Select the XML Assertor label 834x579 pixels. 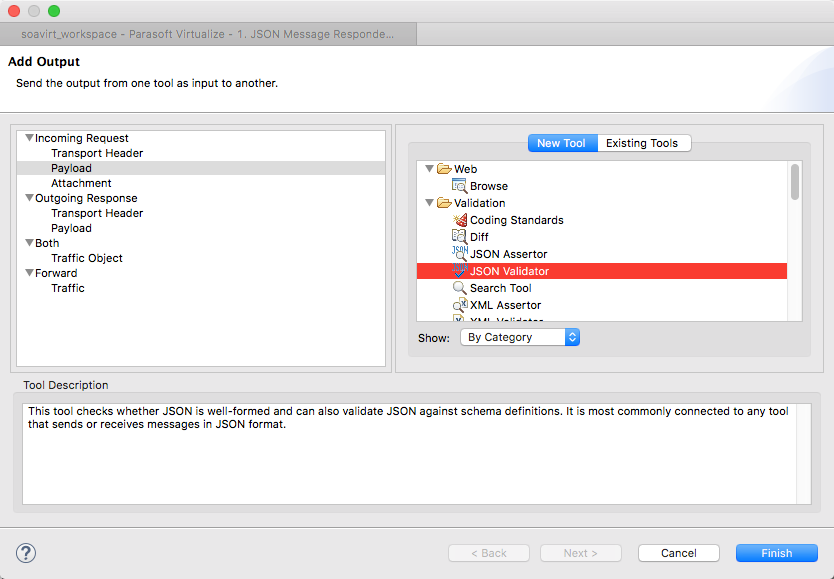(x=505, y=305)
